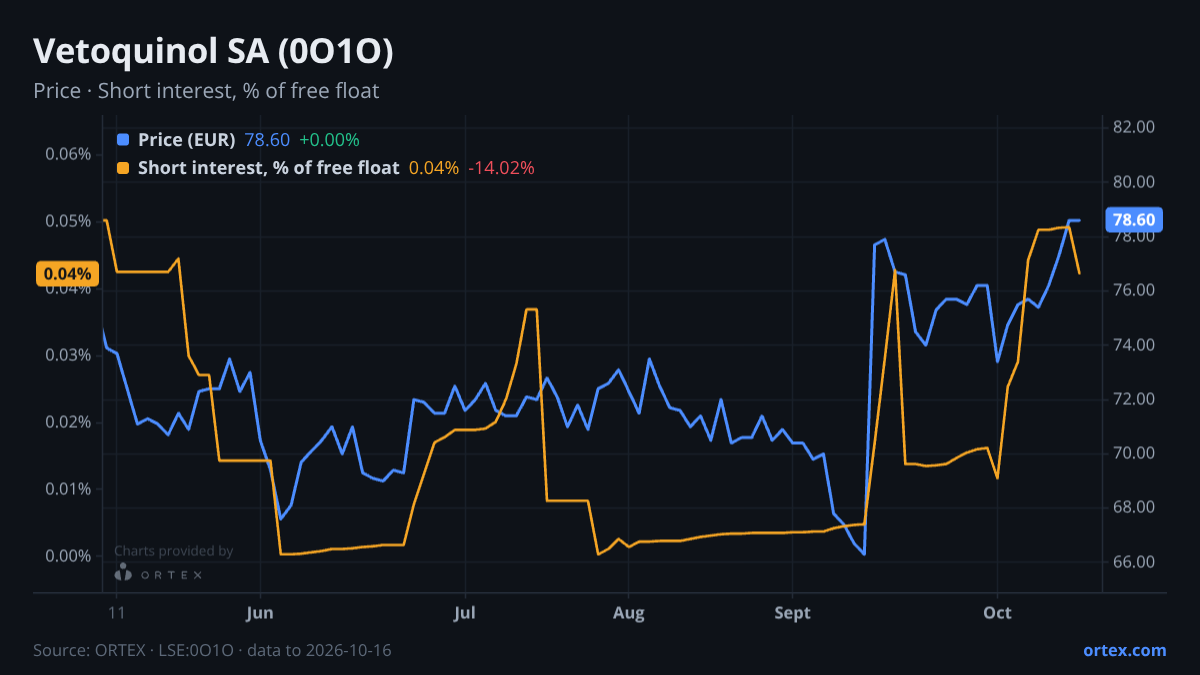Click the 82.00 right axis label
Screen dimensions: 1200x675
(1134, 127)
